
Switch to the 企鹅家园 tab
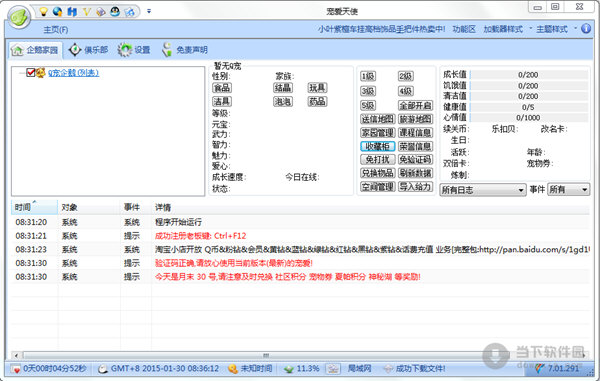coord(35,50)
